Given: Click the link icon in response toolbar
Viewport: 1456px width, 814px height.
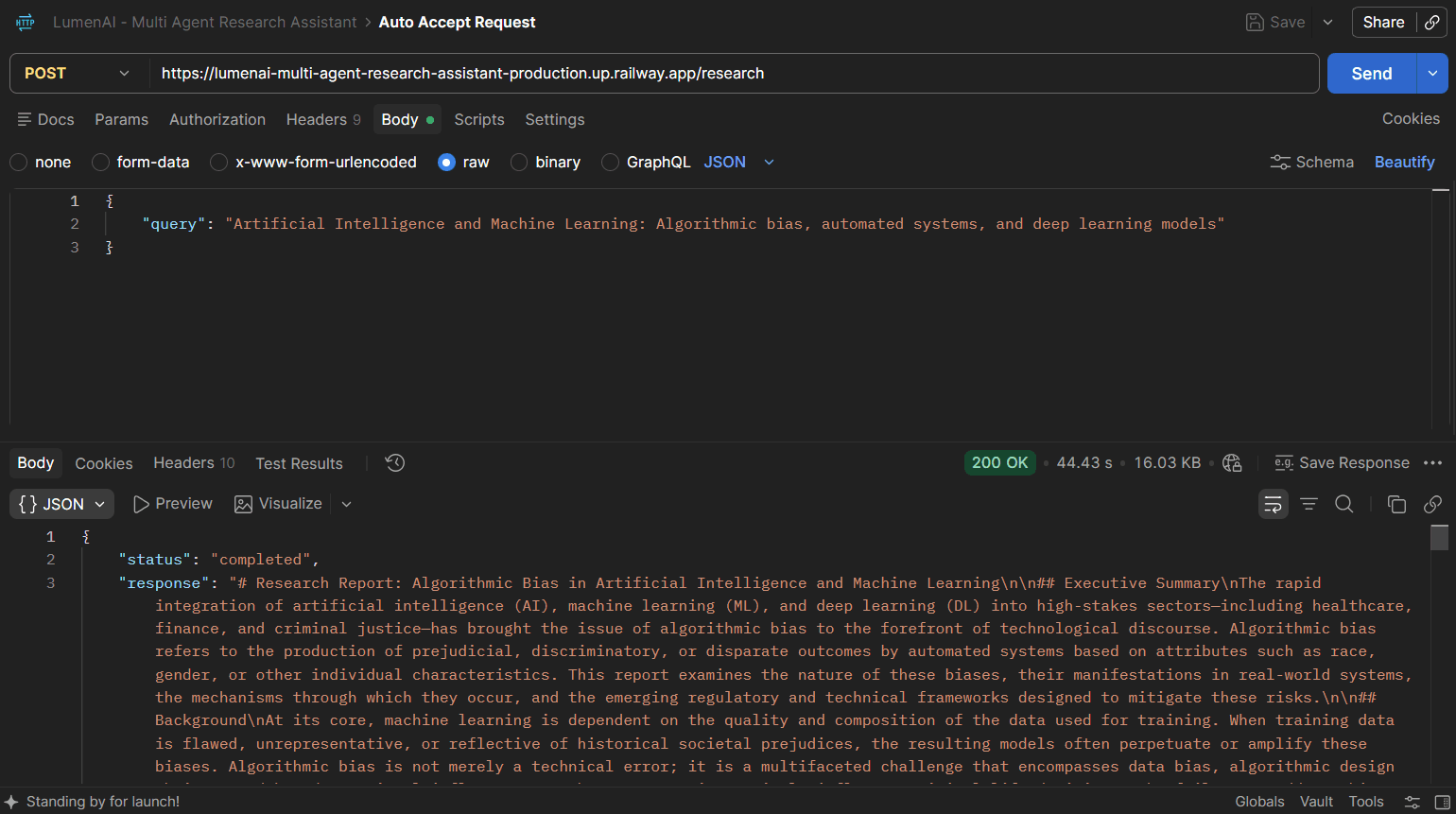Looking at the screenshot, I should tap(1432, 504).
